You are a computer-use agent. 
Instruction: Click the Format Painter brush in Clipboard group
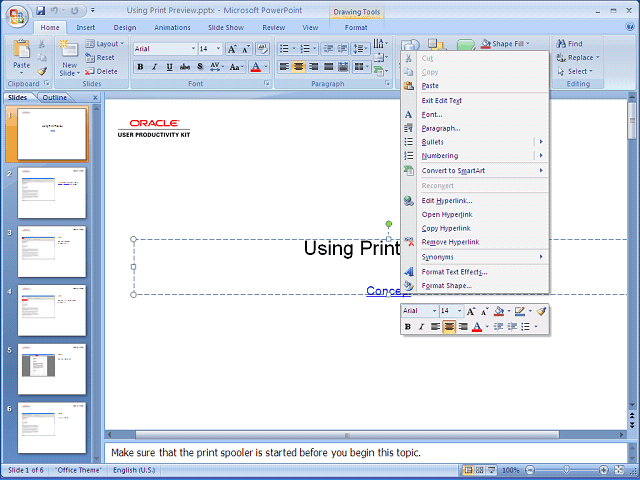tap(42, 72)
